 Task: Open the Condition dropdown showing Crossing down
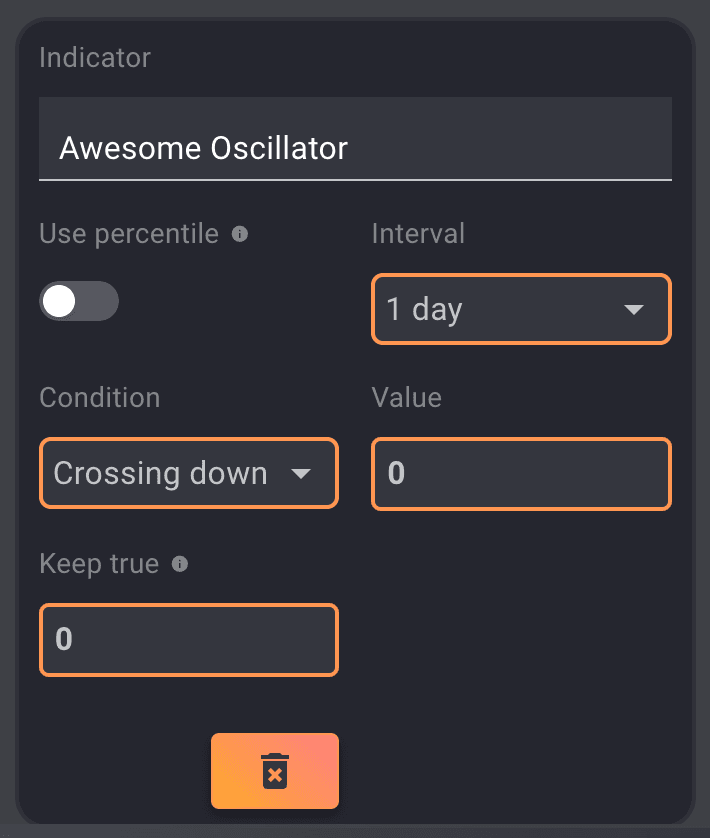point(188,474)
